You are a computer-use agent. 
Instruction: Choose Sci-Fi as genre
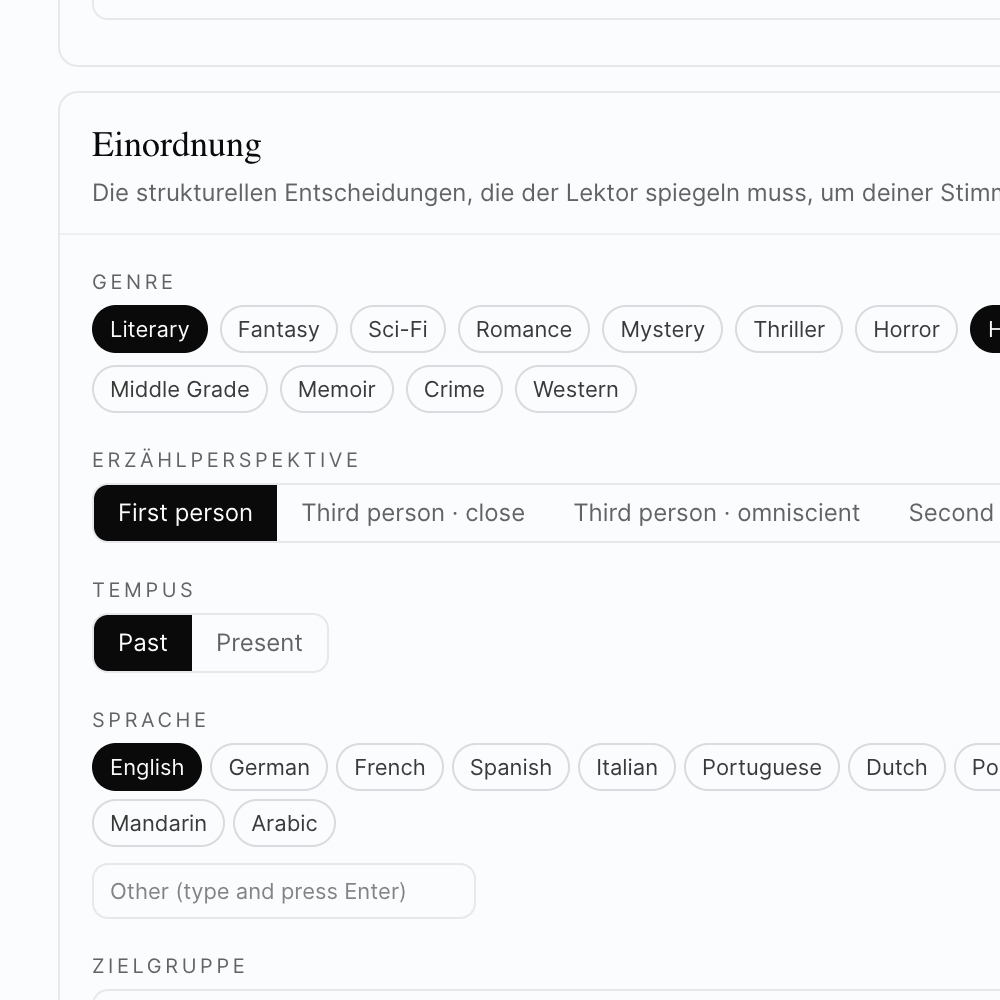click(397, 329)
